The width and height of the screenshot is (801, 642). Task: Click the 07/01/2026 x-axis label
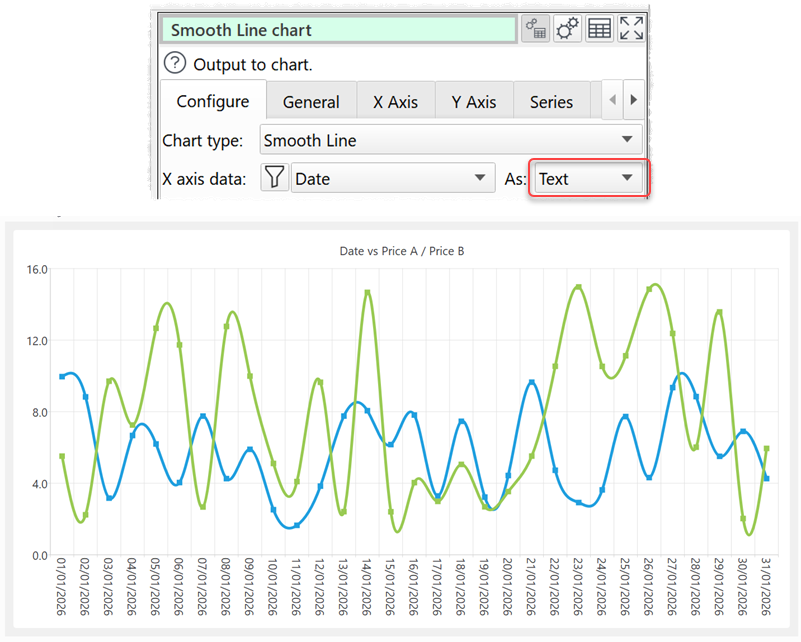(x=203, y=586)
